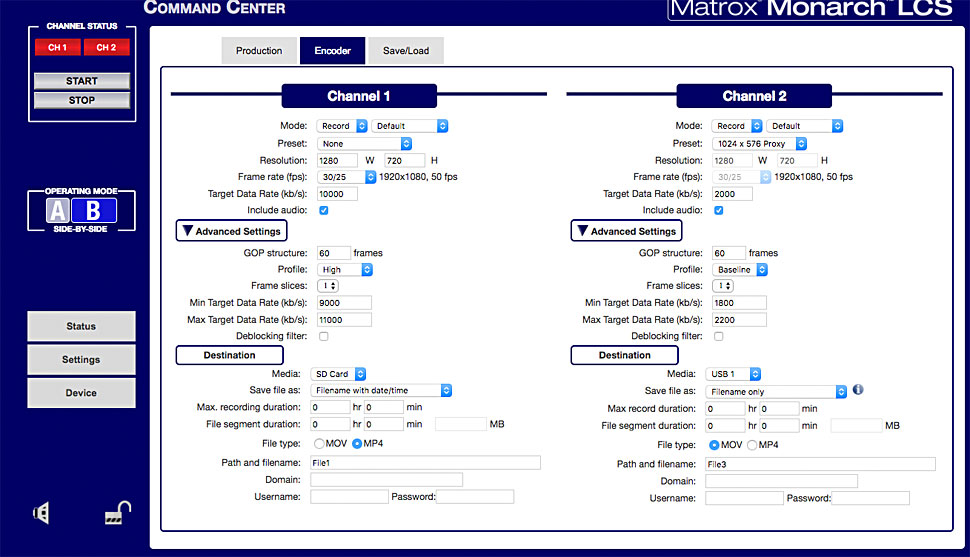This screenshot has width=970, height=557.
Task: Change Channel 2 Frame slices stepper
Action: click(723, 286)
